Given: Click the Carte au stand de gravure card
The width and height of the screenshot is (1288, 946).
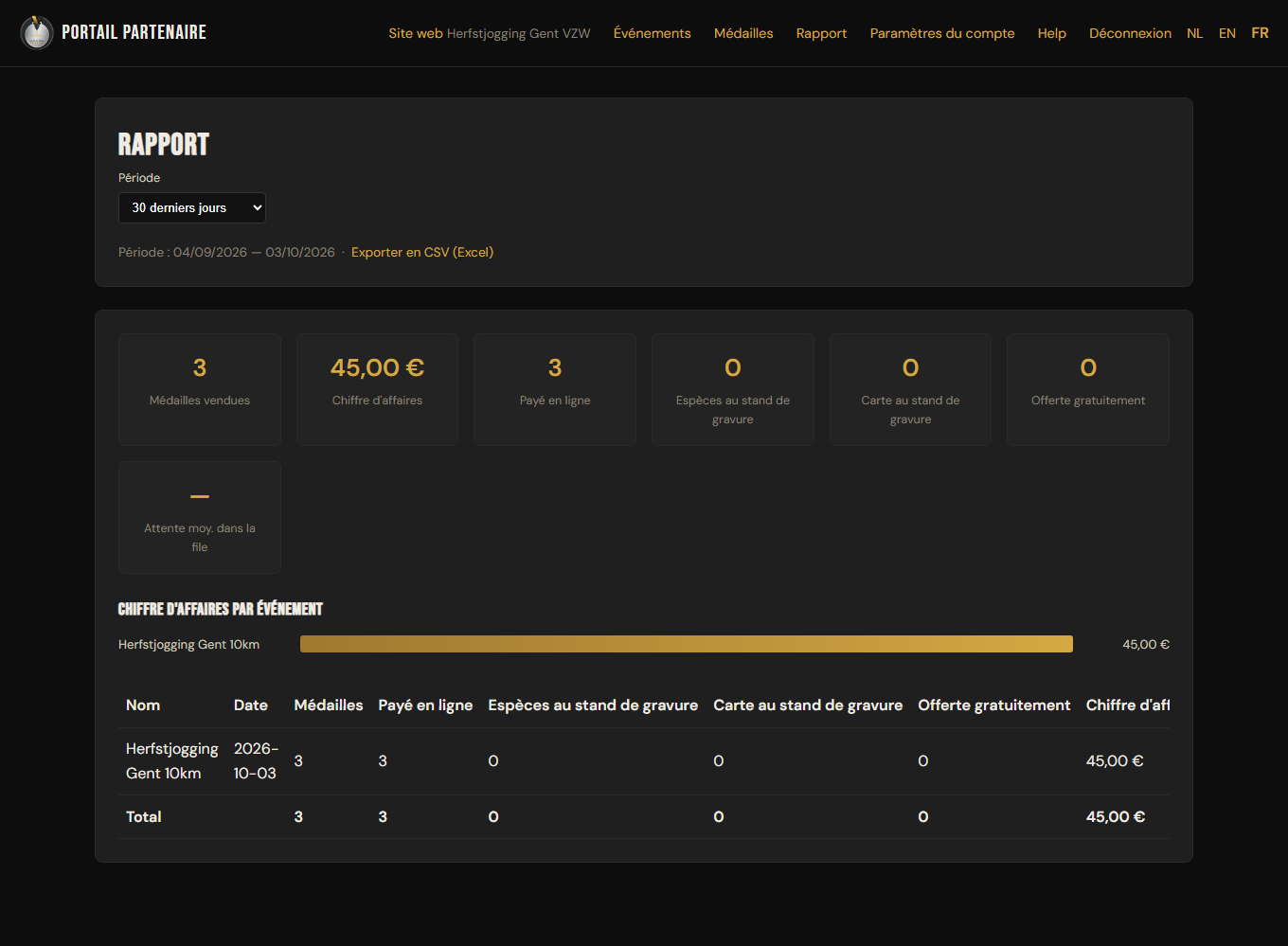Looking at the screenshot, I should coord(910,389).
